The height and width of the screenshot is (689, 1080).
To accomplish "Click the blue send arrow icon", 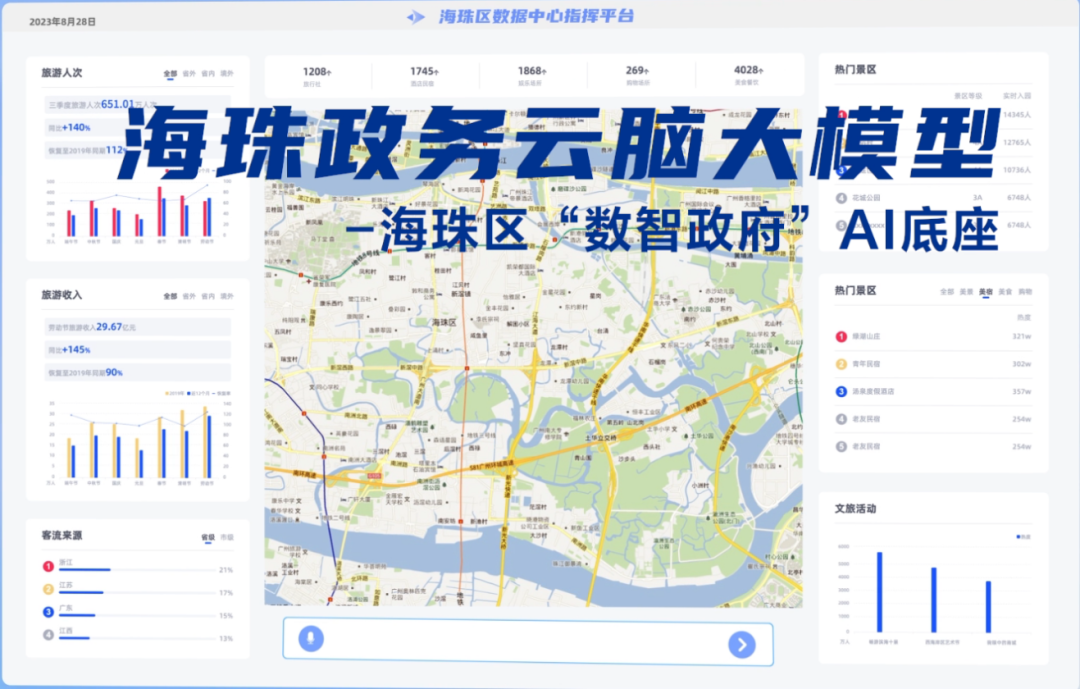I will point(741,645).
